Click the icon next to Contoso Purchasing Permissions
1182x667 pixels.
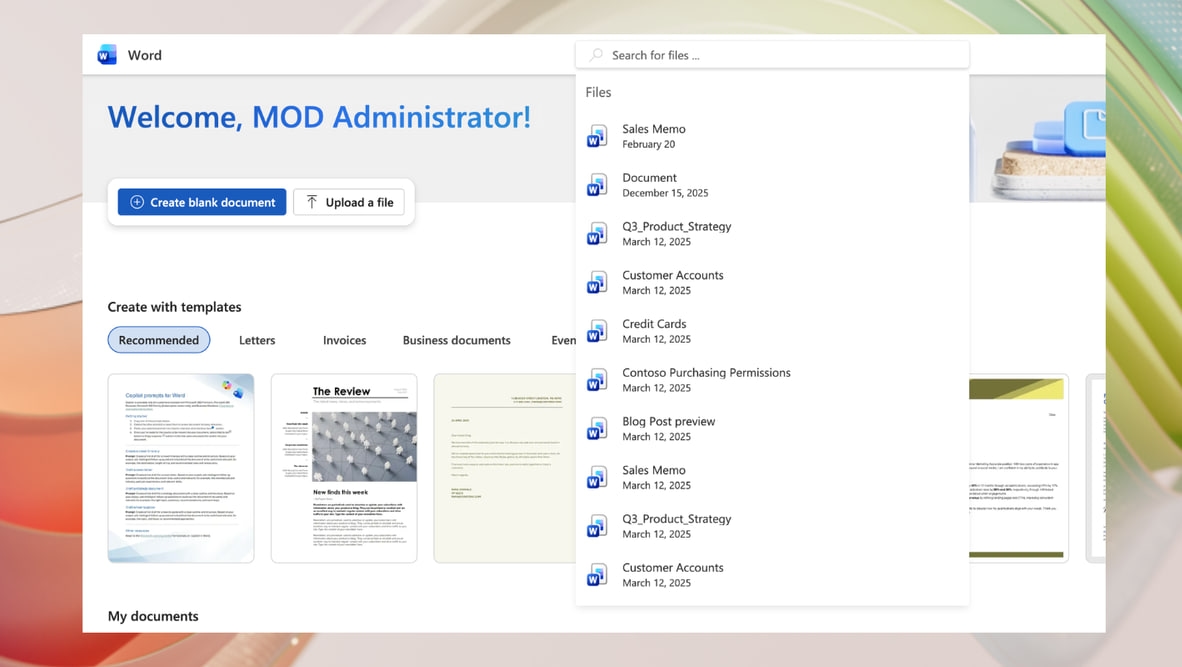(x=597, y=380)
